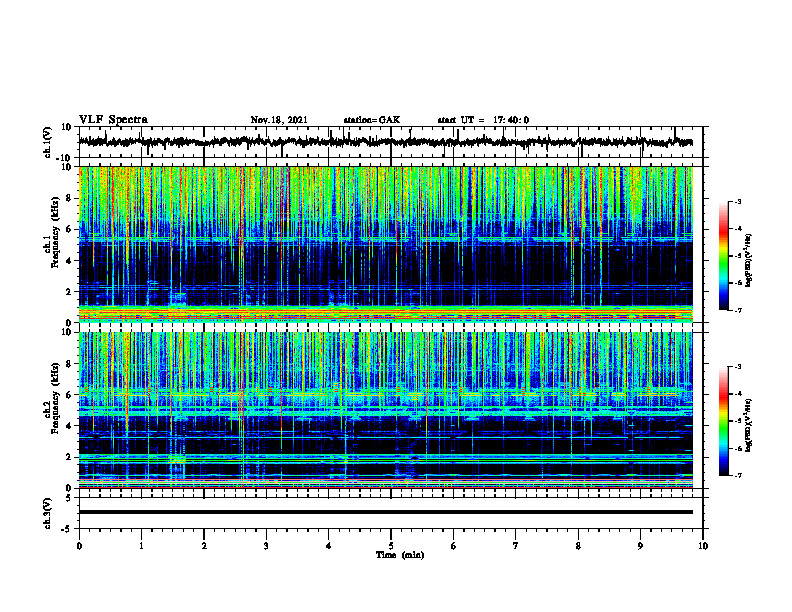Click the flat ch.3 voltage line
Image resolution: width=792 pixels, height=612 pixels.
[x=386, y=512]
